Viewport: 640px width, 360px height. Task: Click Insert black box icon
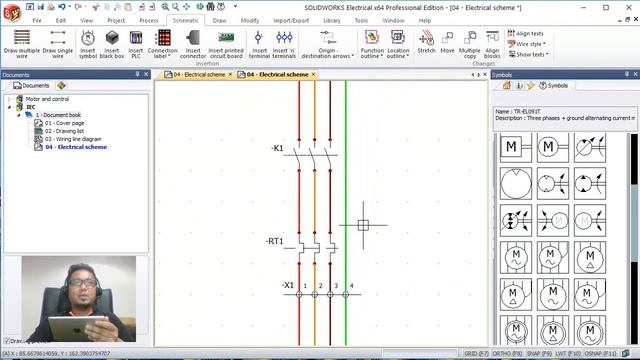coord(112,44)
